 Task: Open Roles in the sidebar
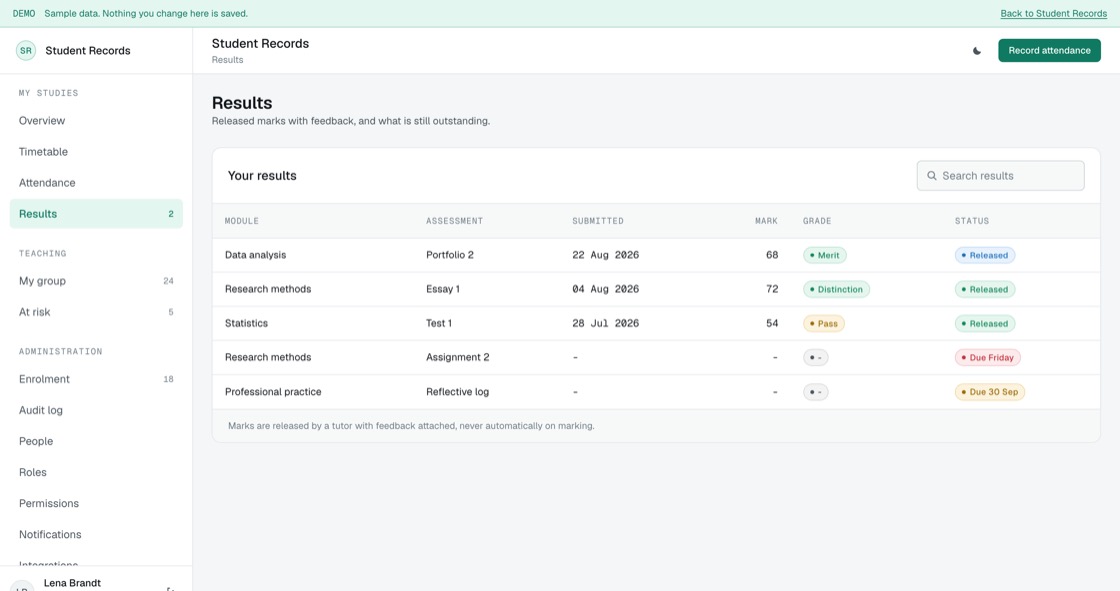pos(96,472)
